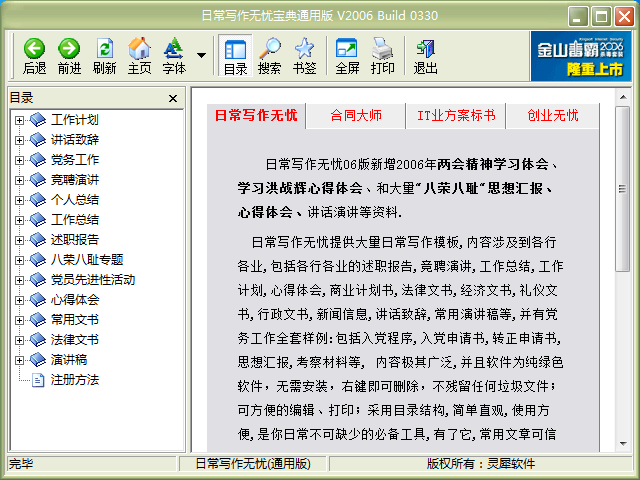Image resolution: width=640 pixels, height=480 pixels.
Task: Select the 八荣八耻专题 label in tree
Action: tap(87, 260)
